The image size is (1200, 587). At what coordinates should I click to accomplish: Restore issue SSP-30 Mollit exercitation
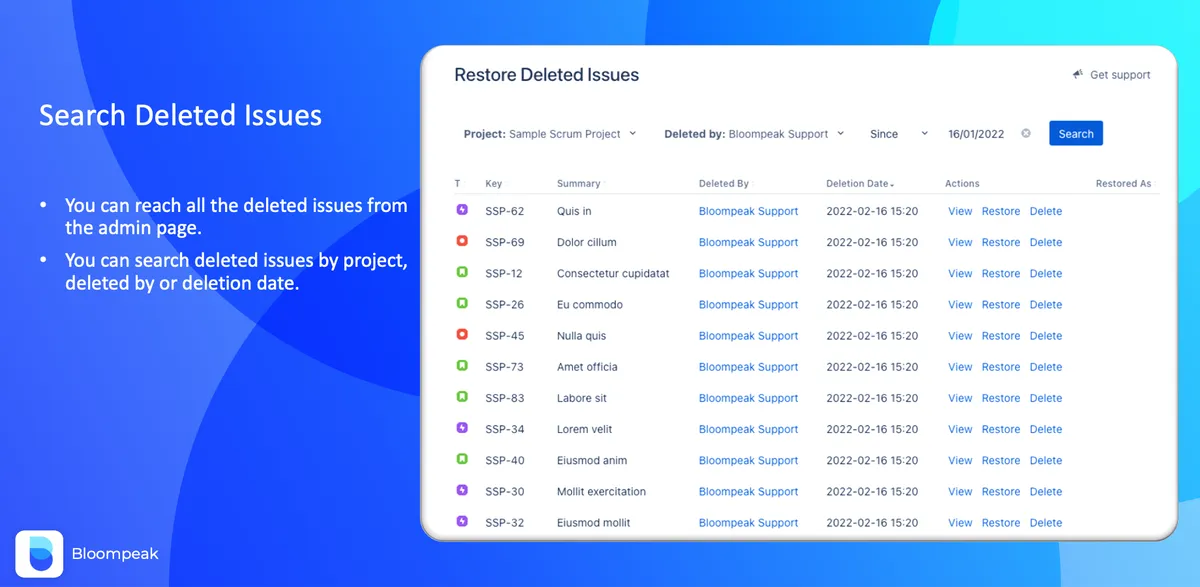pyautogui.click(x=1001, y=491)
